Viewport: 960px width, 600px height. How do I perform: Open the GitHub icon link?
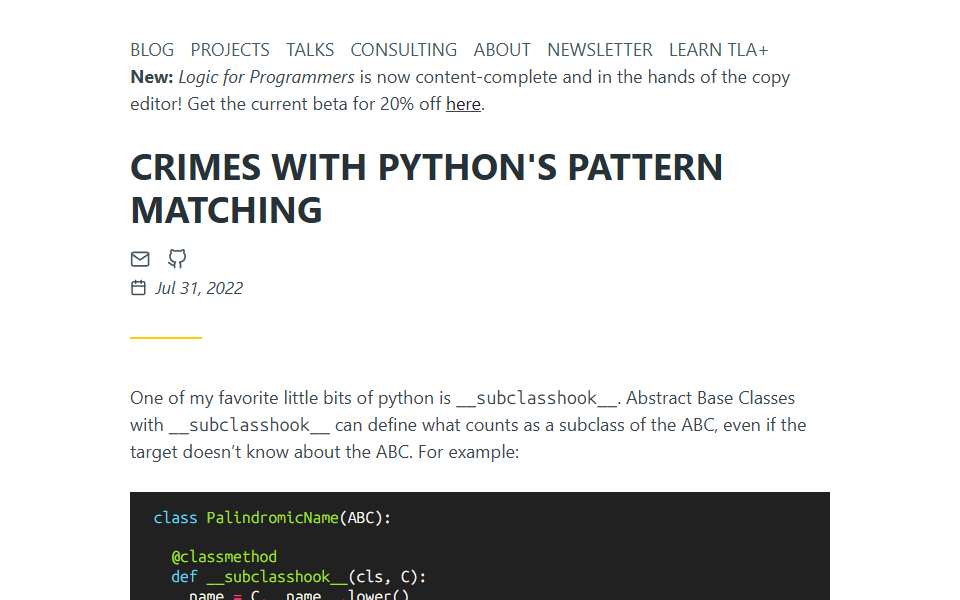pyautogui.click(x=177, y=259)
